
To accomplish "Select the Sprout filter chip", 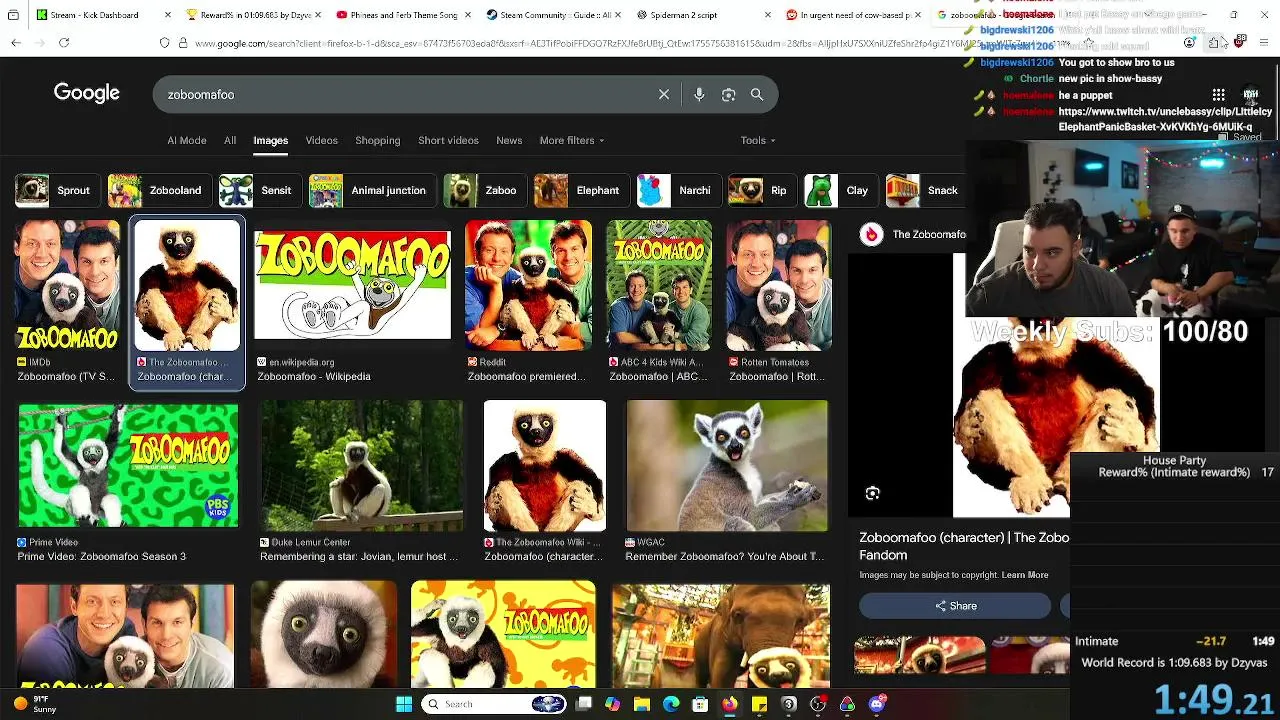I will click(57, 190).
